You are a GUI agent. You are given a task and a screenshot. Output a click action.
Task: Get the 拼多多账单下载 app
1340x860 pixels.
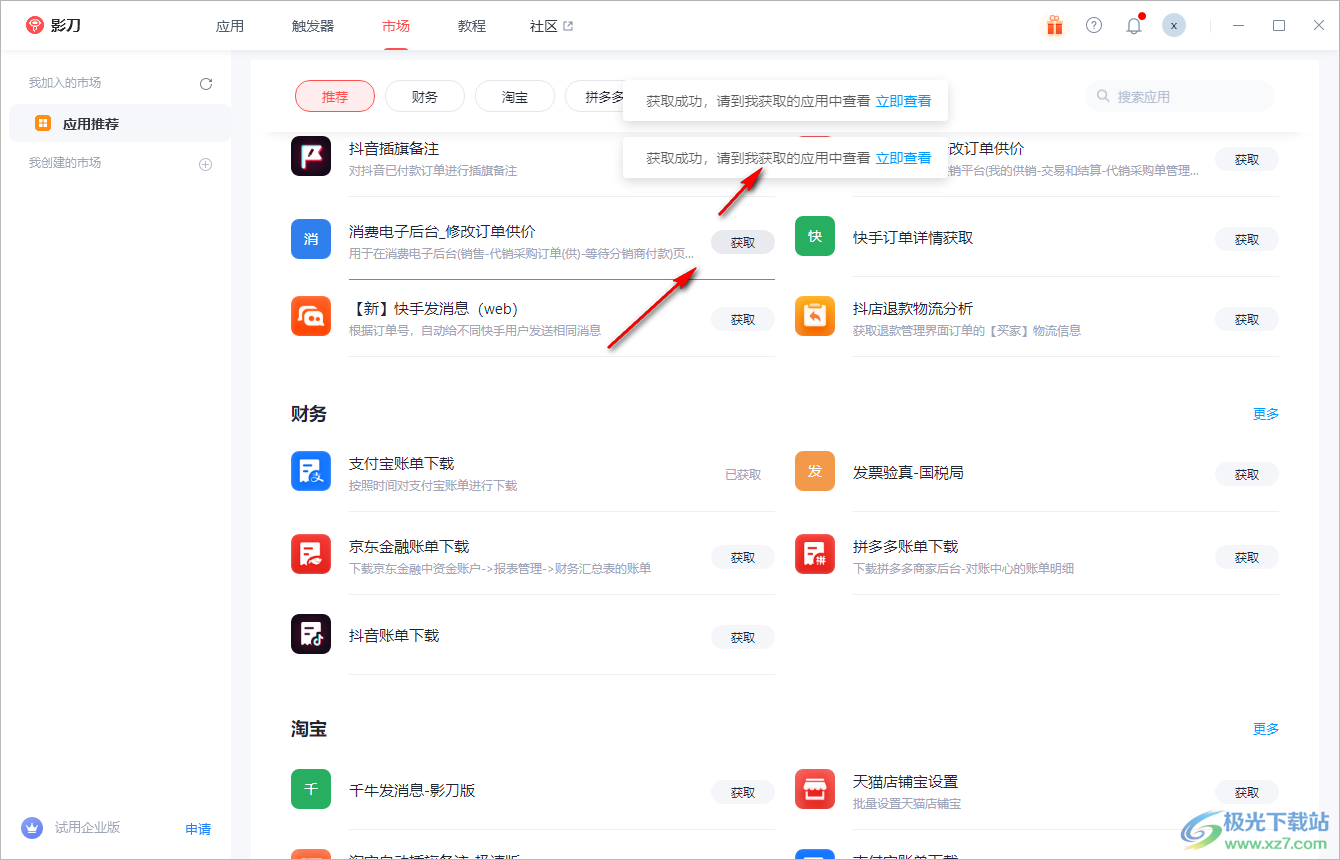pos(1247,557)
